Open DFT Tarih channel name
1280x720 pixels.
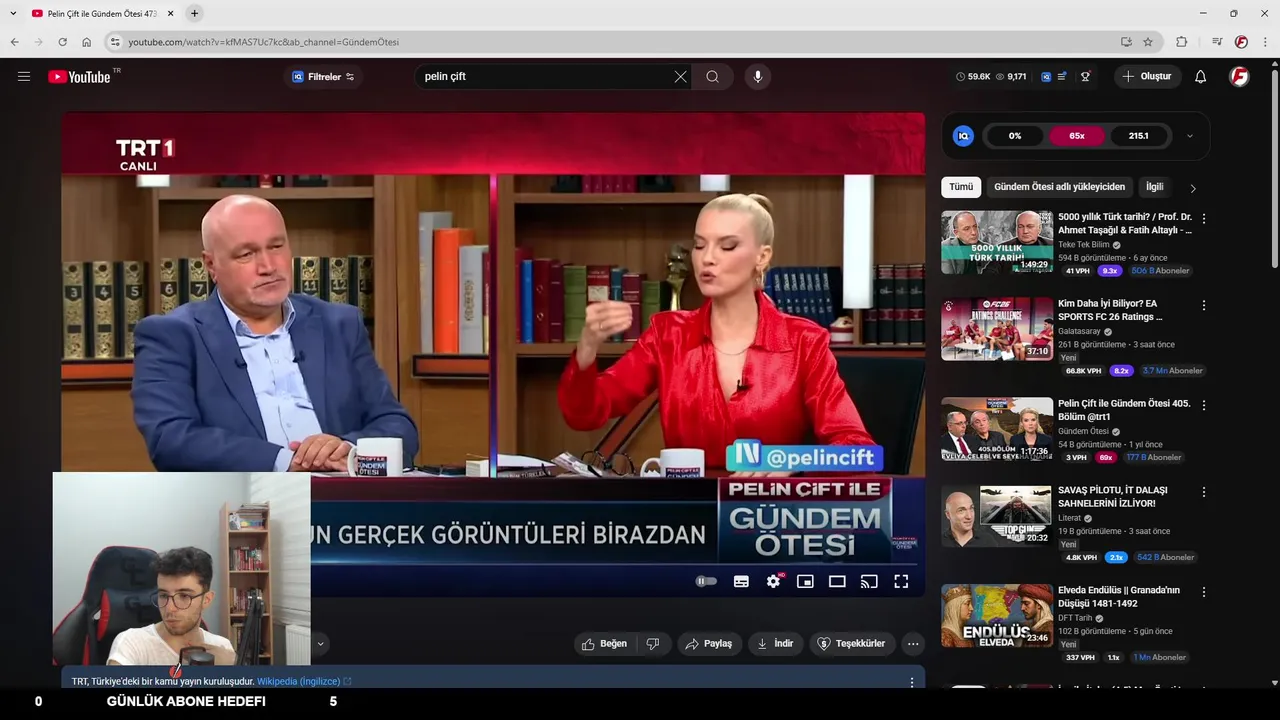pyautogui.click(x=1075, y=619)
